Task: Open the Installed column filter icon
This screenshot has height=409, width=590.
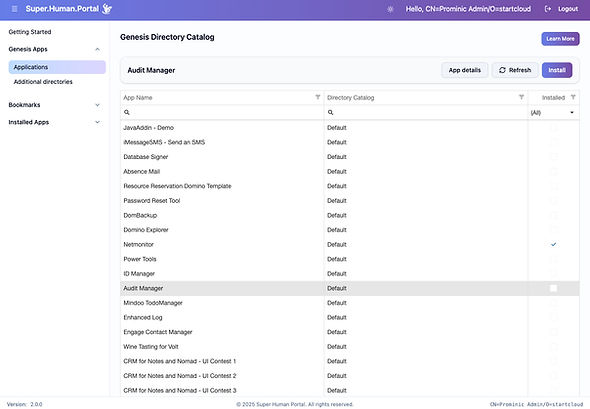Action: (573, 97)
